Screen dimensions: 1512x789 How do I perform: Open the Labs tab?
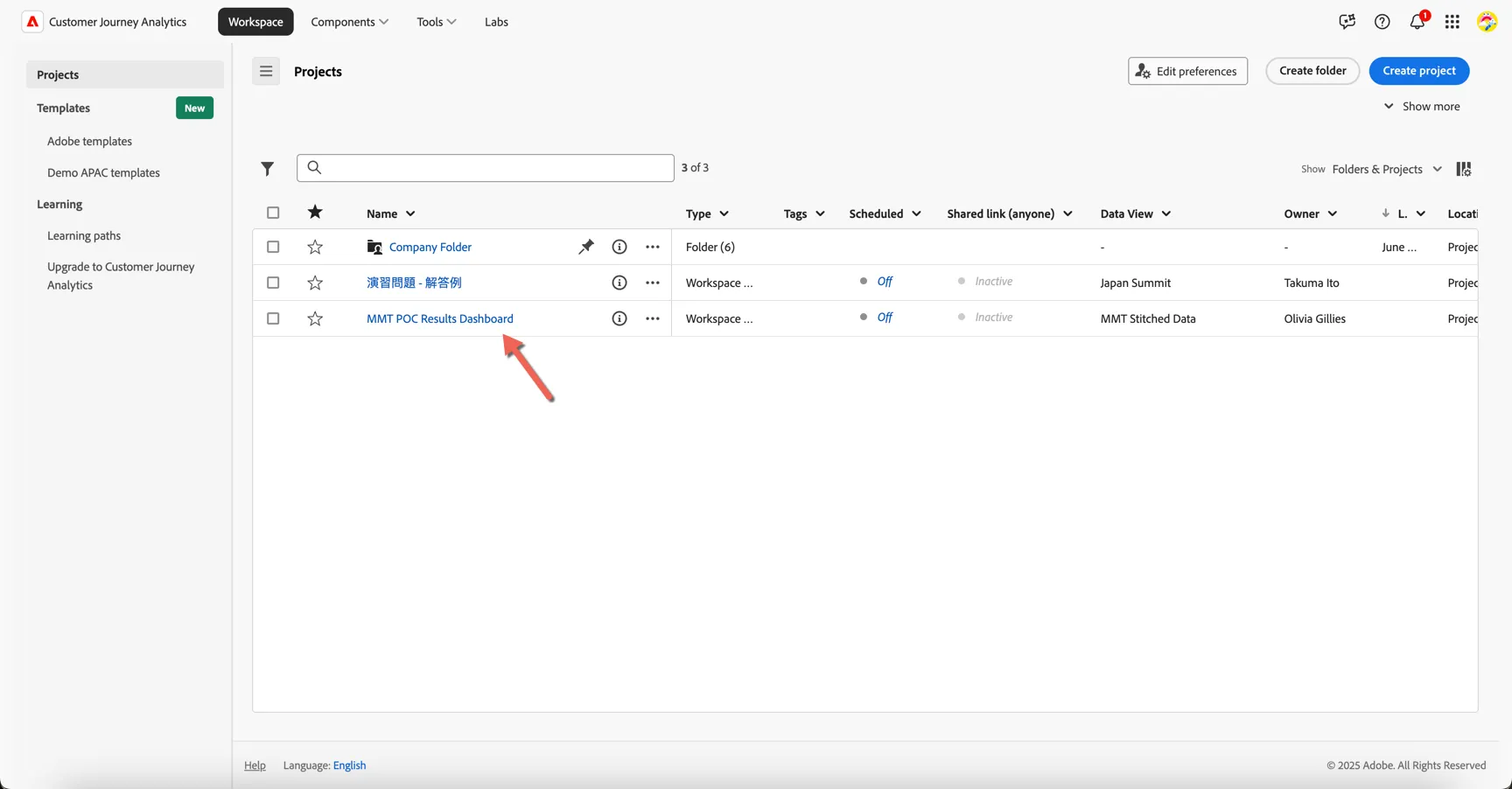click(496, 22)
